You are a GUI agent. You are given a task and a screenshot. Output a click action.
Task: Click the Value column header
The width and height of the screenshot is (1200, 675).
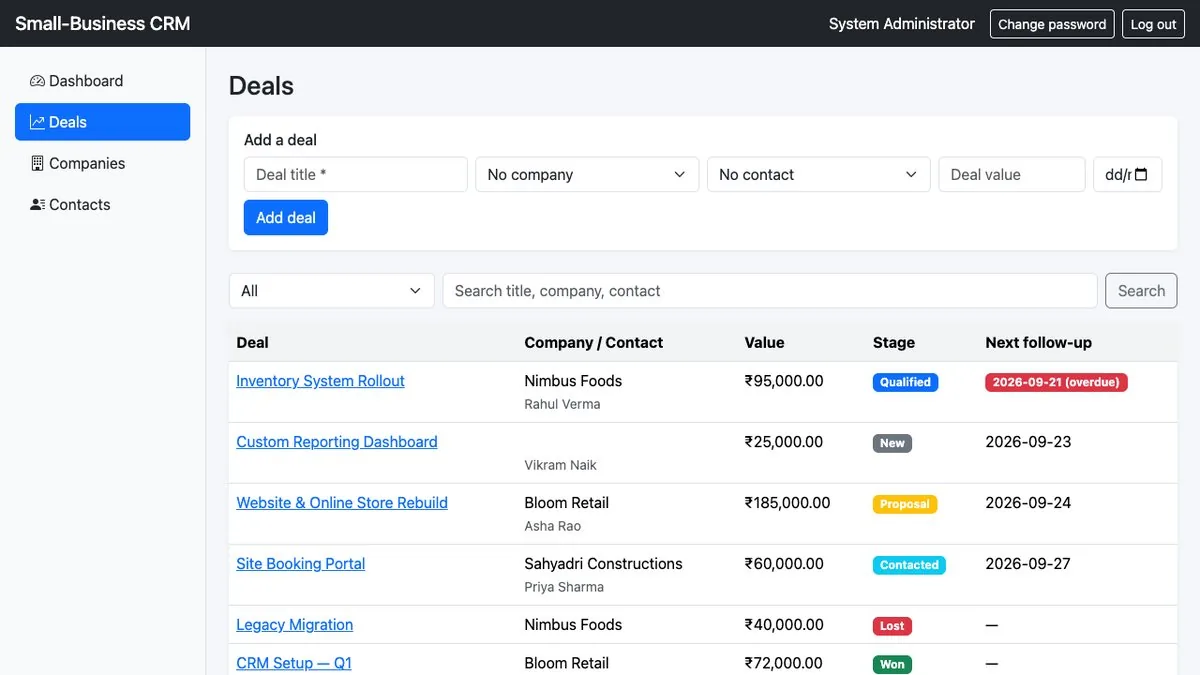(x=764, y=342)
